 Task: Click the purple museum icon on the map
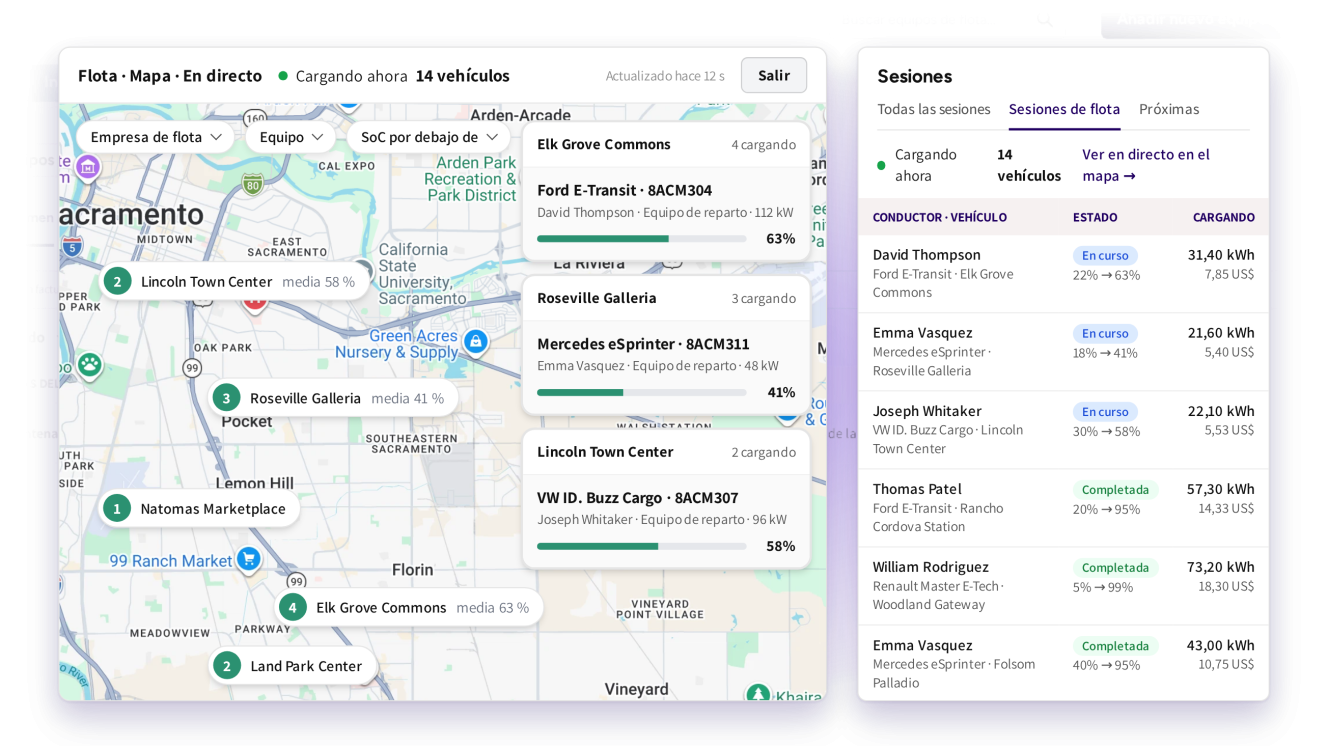(88, 166)
